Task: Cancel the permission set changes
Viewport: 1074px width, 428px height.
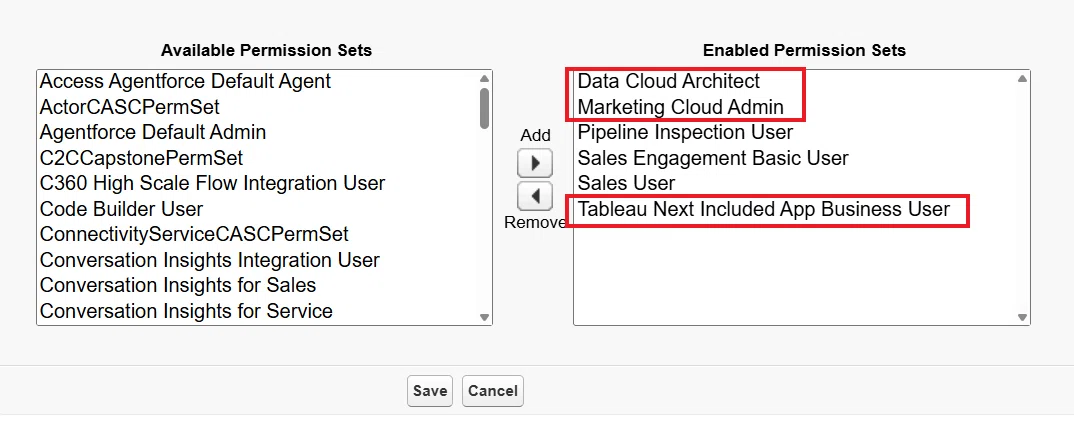Action: point(493,391)
